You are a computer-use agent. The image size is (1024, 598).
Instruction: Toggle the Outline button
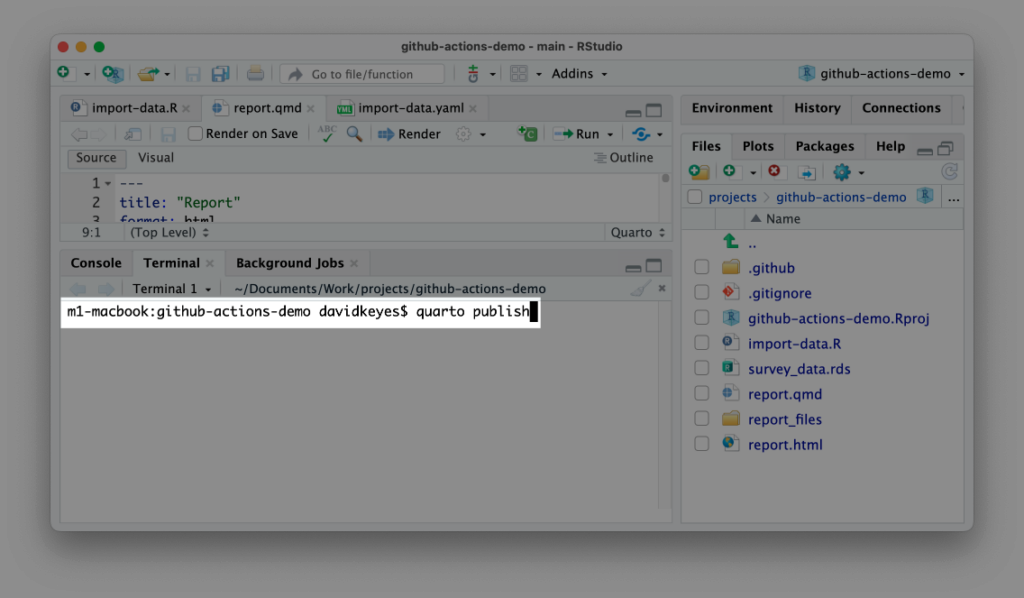tap(624, 157)
